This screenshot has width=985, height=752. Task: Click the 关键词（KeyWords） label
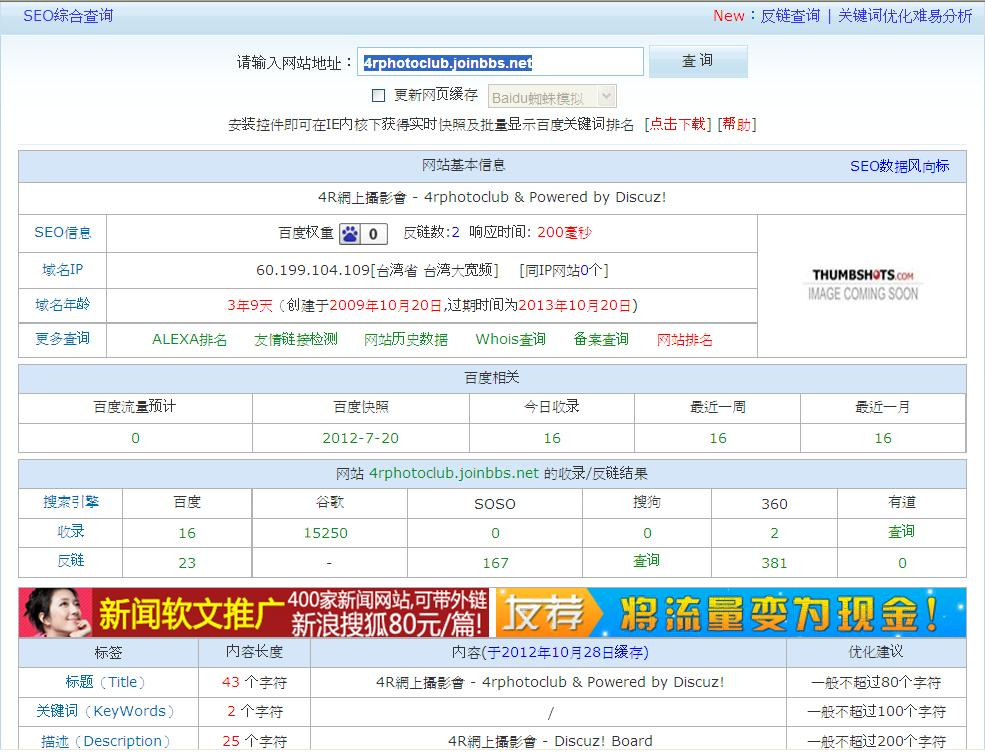[x=105, y=712]
